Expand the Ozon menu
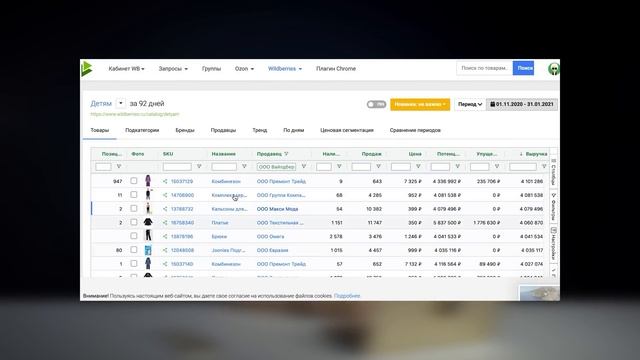640x360 pixels. point(244,69)
